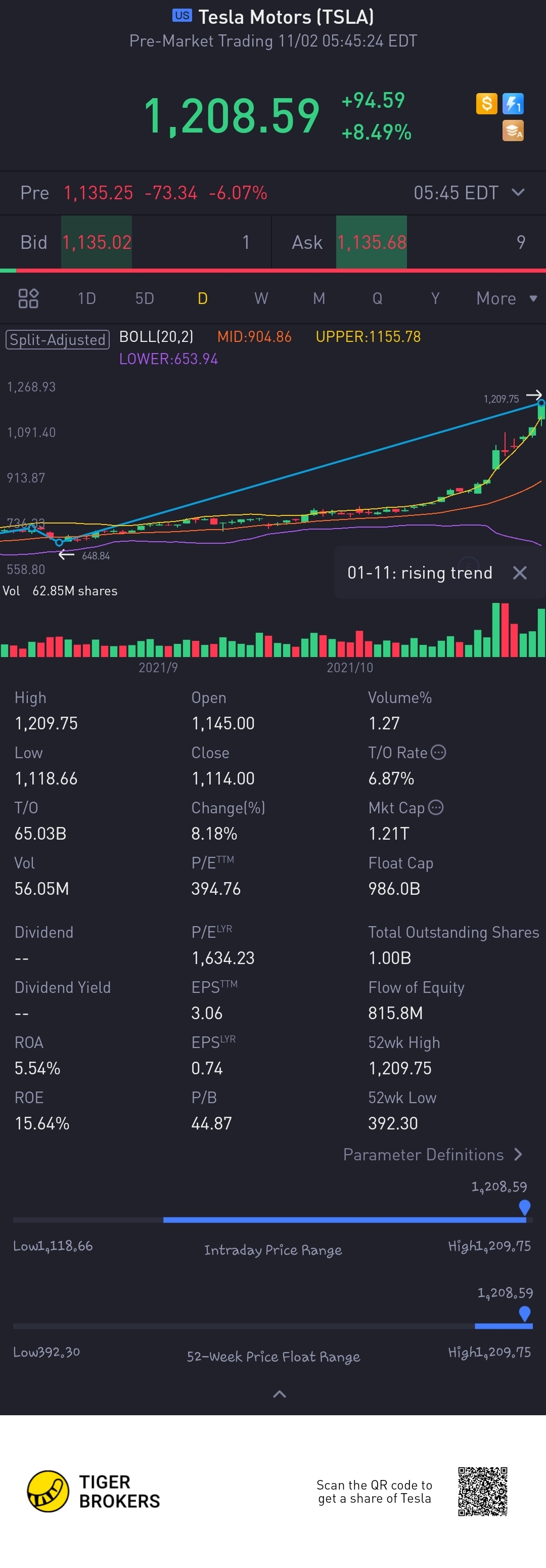Tap the Bid price 1,135.02
Viewport: 546px width, 1568px height.
[97, 242]
